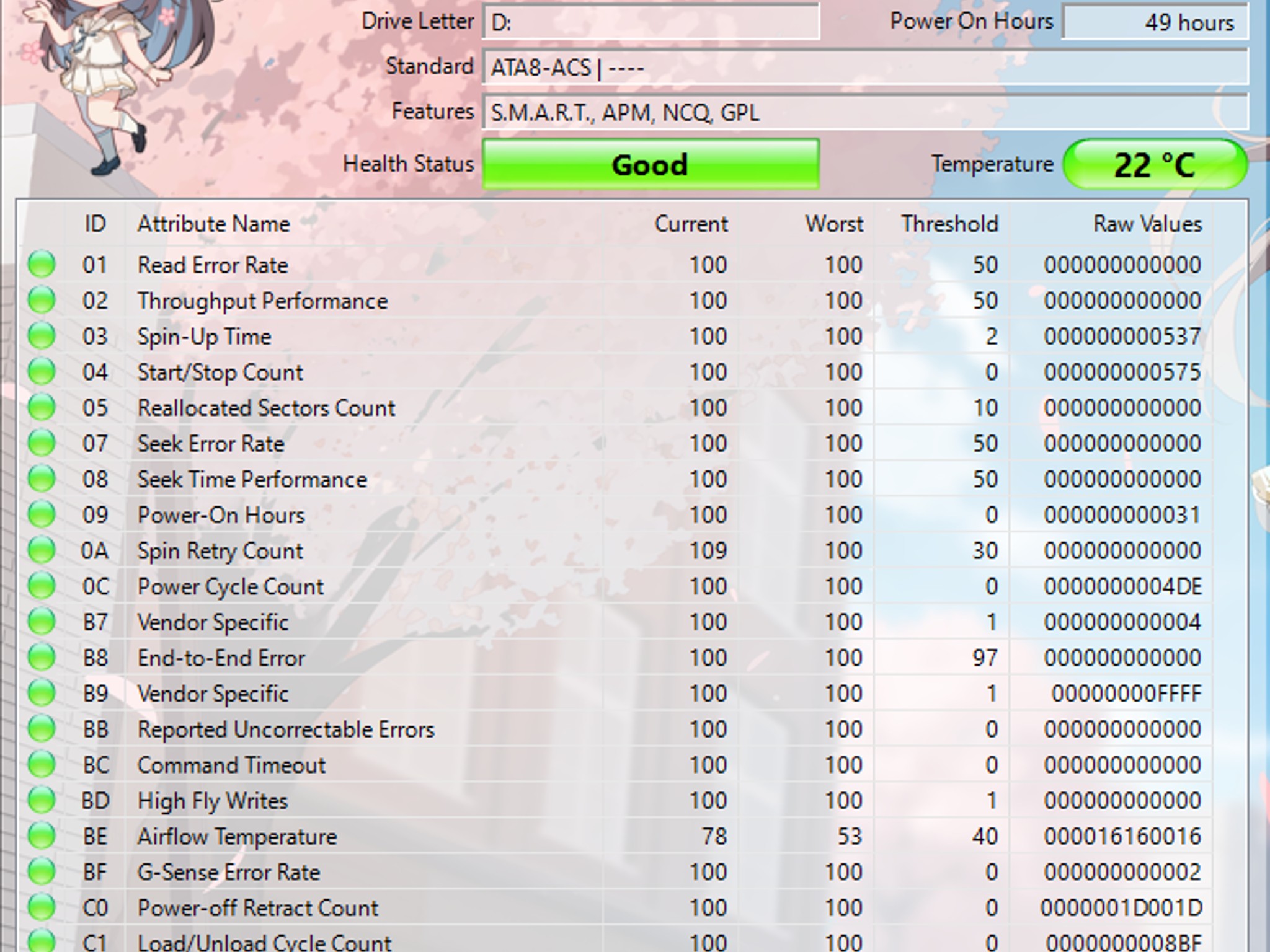Click the 22 °C temperature indicator
The height and width of the screenshot is (952, 1270).
(x=1155, y=164)
